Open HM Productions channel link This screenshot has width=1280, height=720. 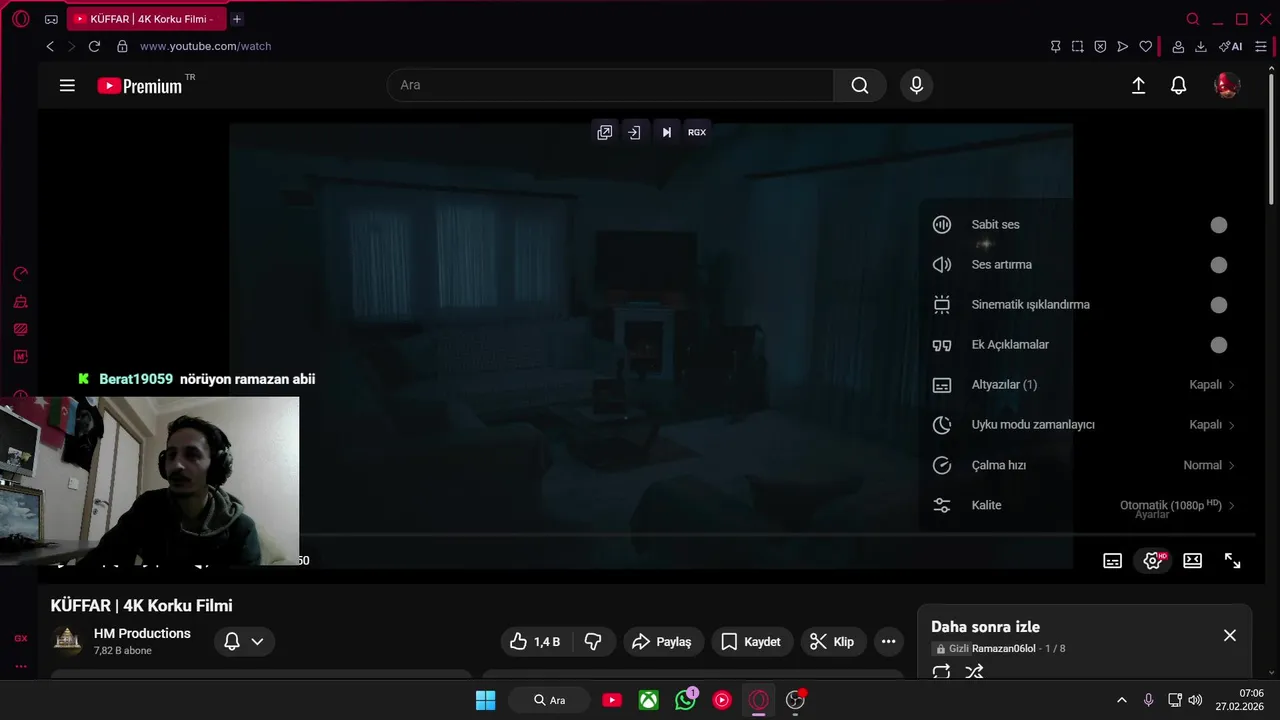142,633
